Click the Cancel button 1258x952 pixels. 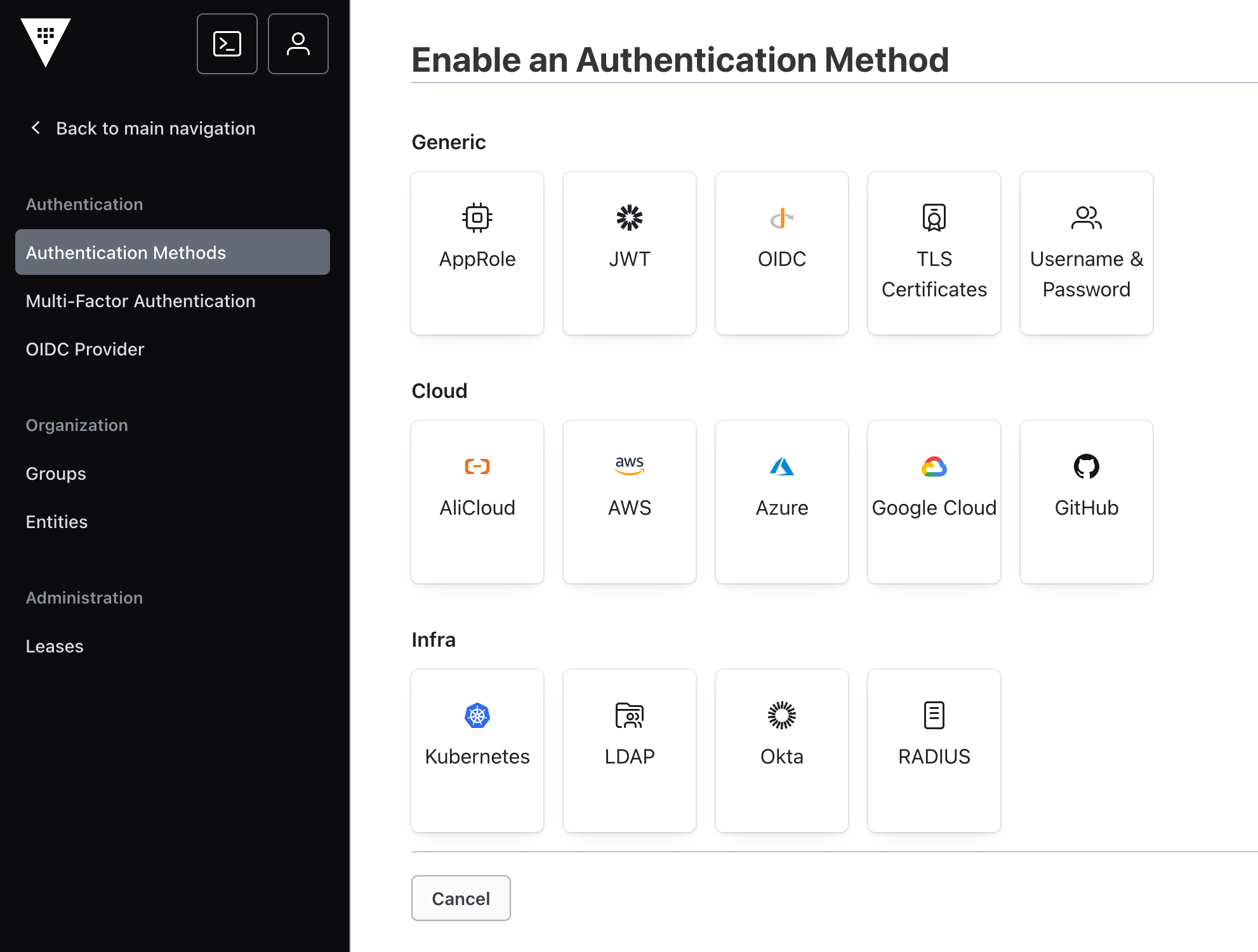pyautogui.click(x=461, y=898)
